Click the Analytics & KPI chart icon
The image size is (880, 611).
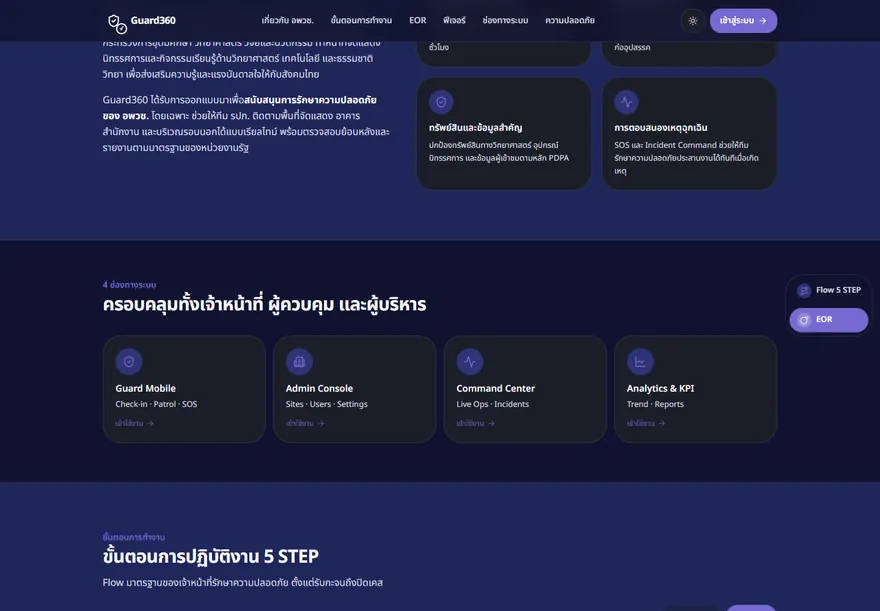click(x=640, y=362)
